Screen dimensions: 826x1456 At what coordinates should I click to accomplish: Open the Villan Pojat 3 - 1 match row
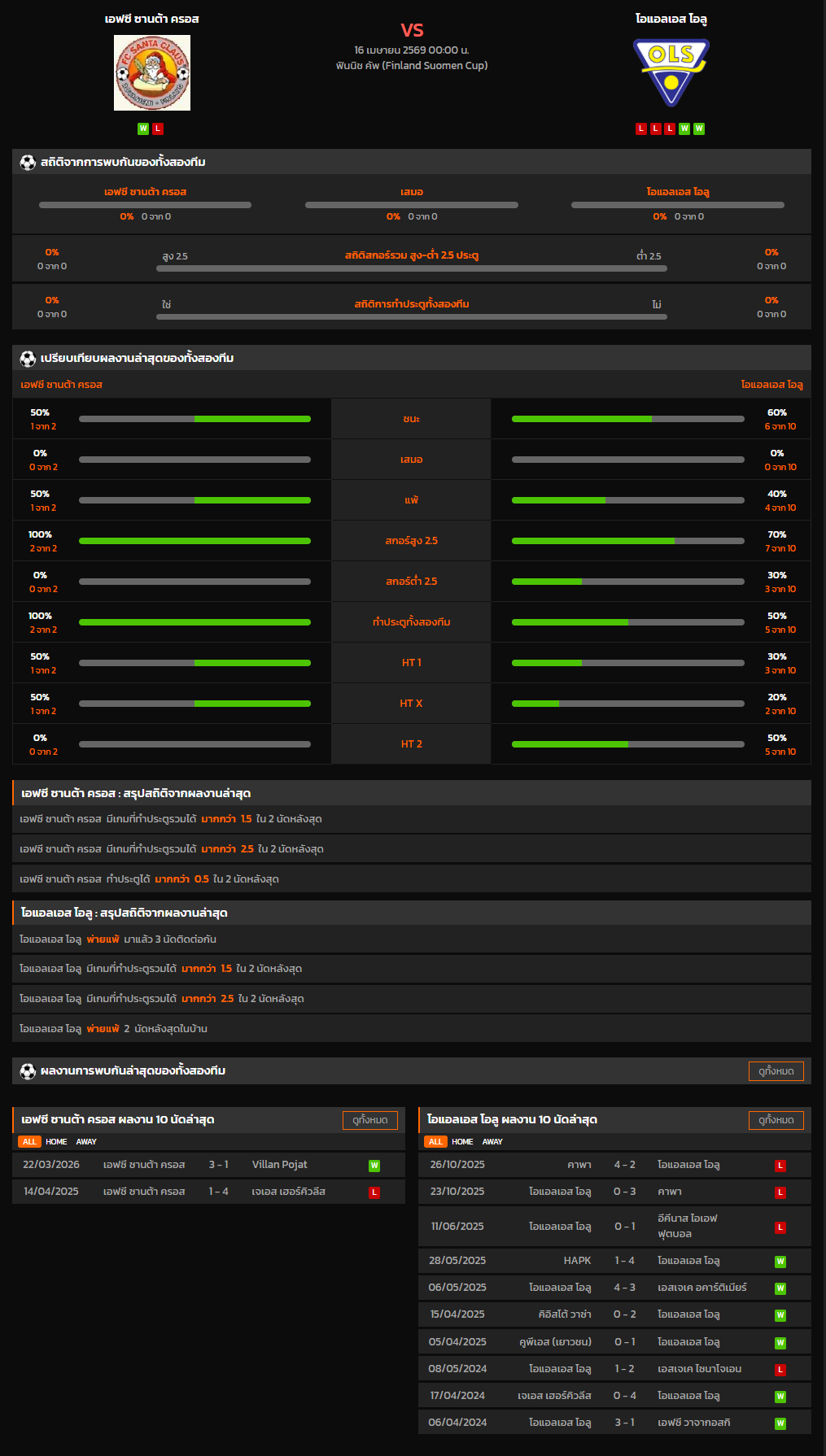(x=208, y=1165)
